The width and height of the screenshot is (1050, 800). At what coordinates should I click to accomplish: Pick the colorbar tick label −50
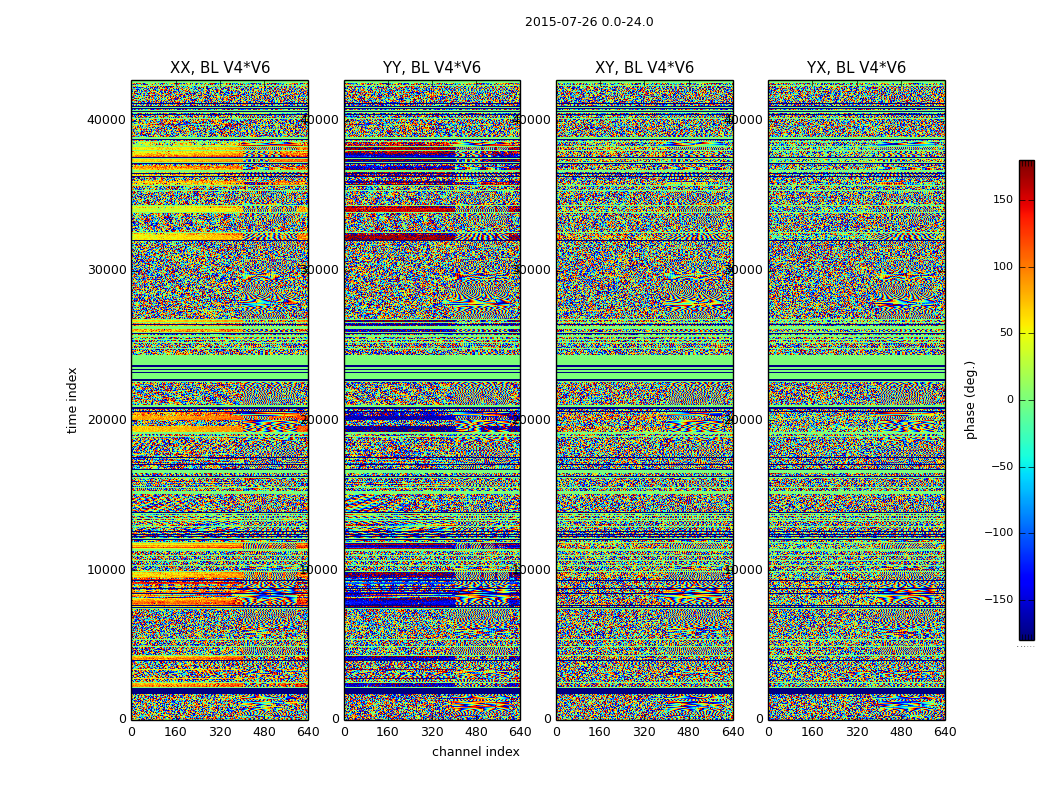pos(1002,467)
